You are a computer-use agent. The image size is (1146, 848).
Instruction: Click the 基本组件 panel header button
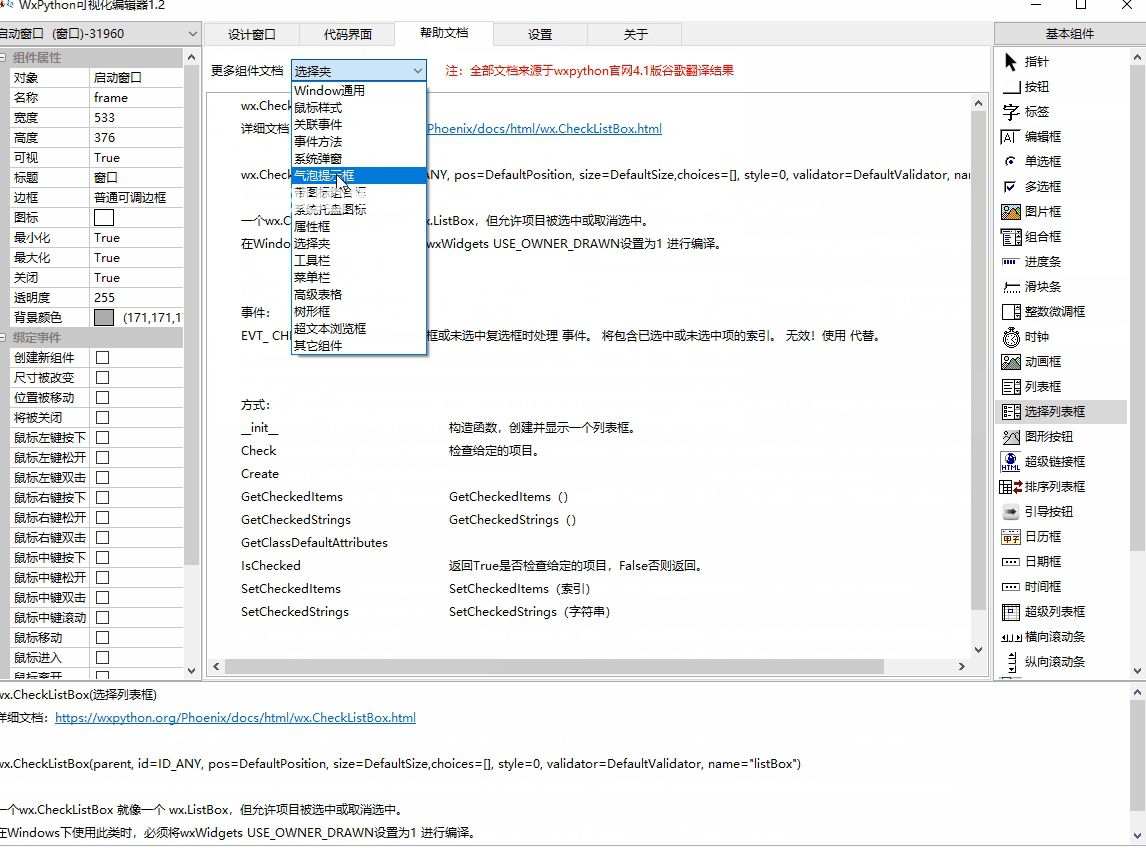pyautogui.click(x=1069, y=34)
